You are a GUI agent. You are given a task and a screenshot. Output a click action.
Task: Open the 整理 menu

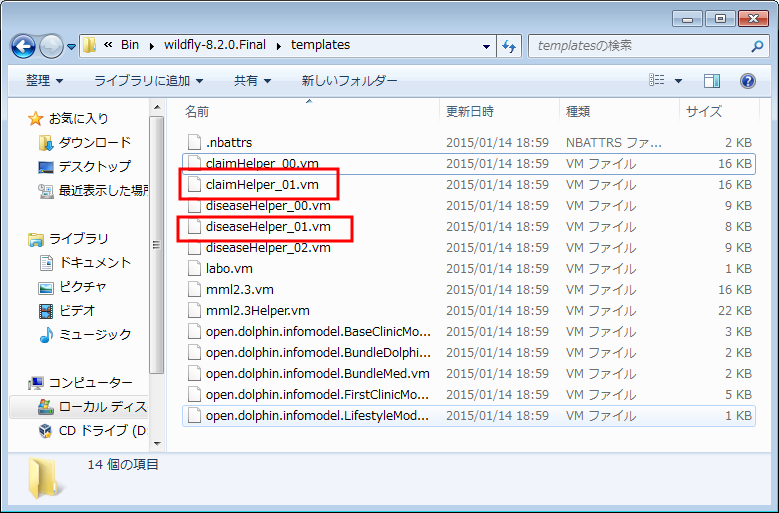click(44, 80)
